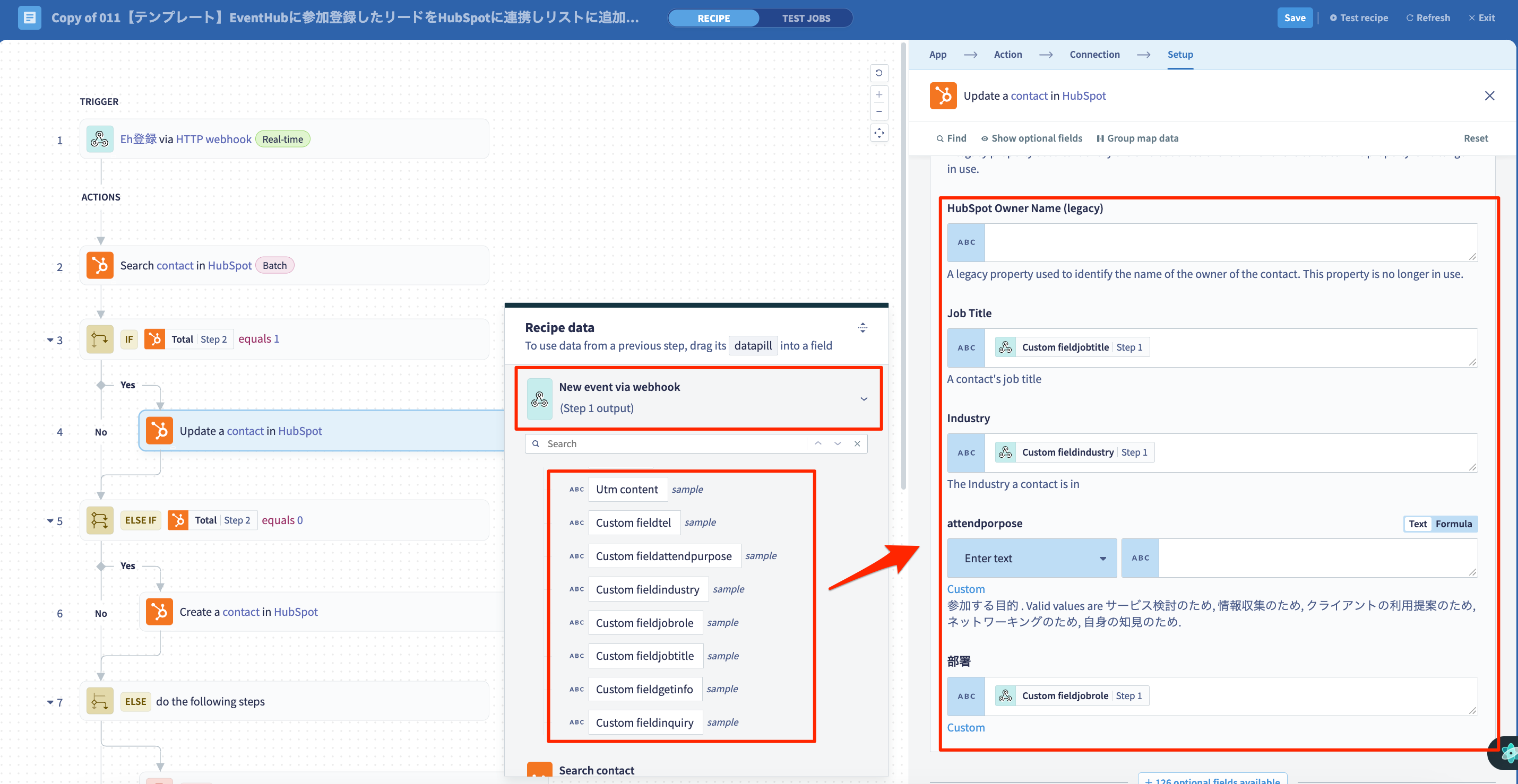Open the Action tab in setup breadcrumb
1518x784 pixels.
click(1008, 54)
